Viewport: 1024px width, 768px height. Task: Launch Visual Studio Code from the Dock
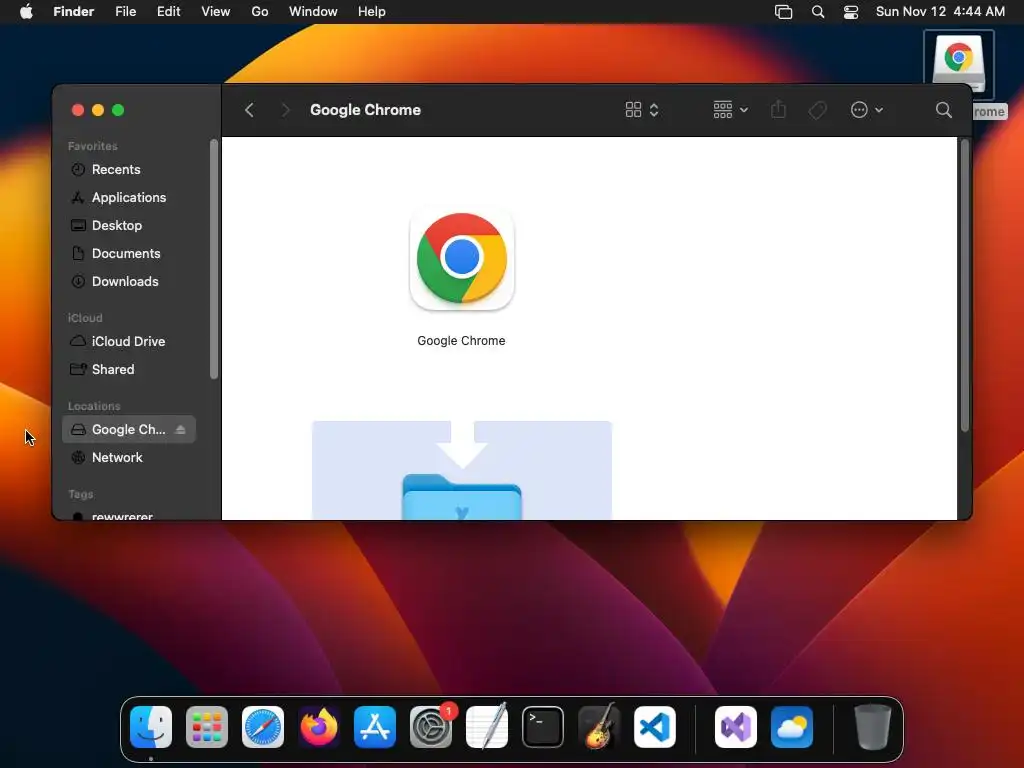tap(655, 727)
